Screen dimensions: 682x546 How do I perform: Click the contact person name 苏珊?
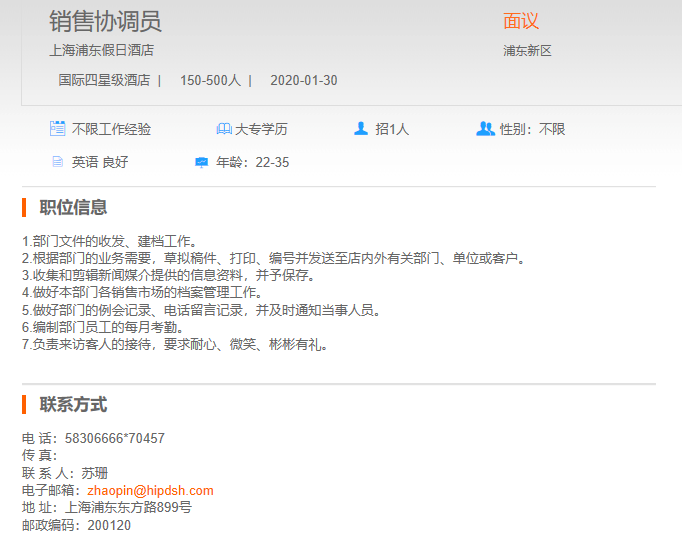(x=94, y=474)
